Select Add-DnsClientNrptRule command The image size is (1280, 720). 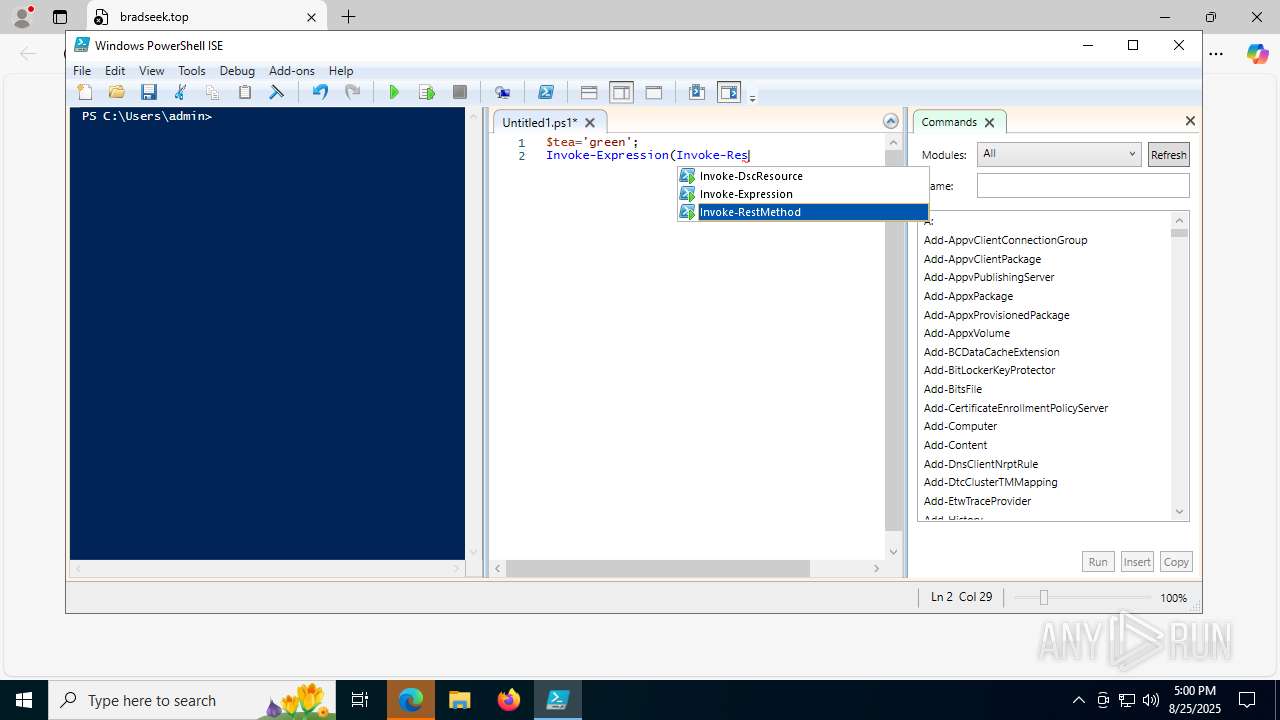pos(980,464)
